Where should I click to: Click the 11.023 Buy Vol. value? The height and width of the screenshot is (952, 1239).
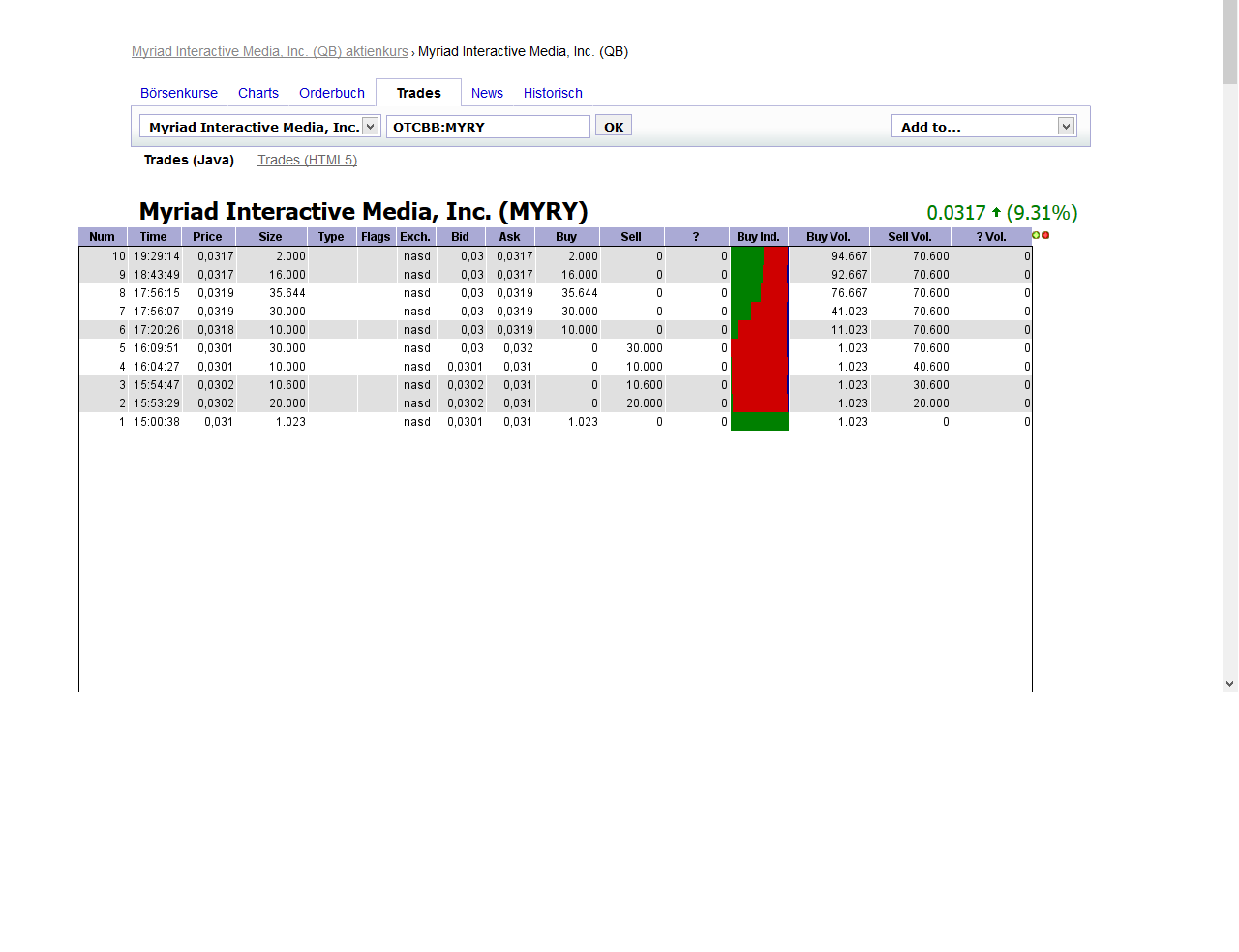(850, 330)
